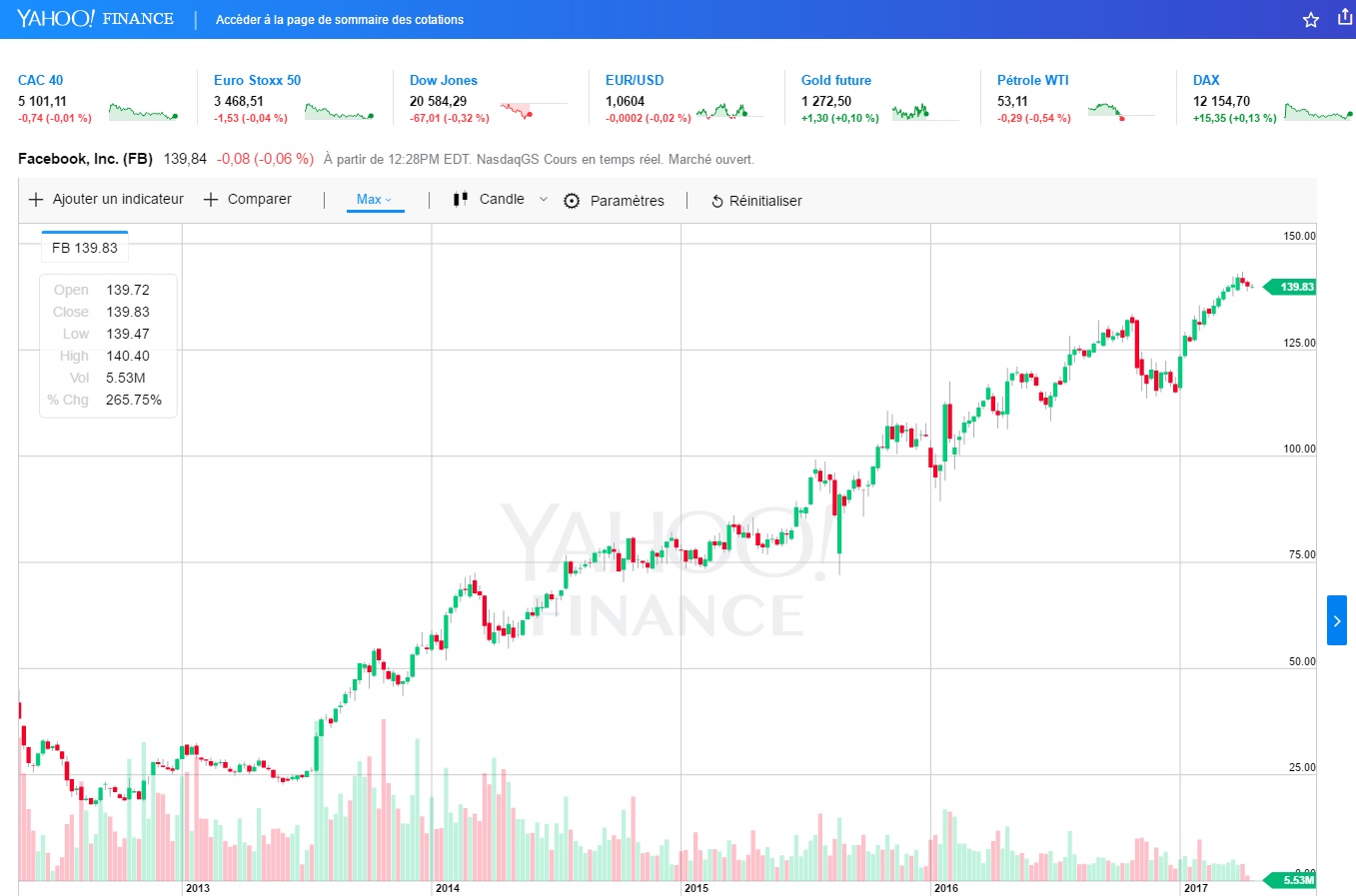Open the DAX sparkline chart
This screenshot has width=1356, height=896.
1319,111
